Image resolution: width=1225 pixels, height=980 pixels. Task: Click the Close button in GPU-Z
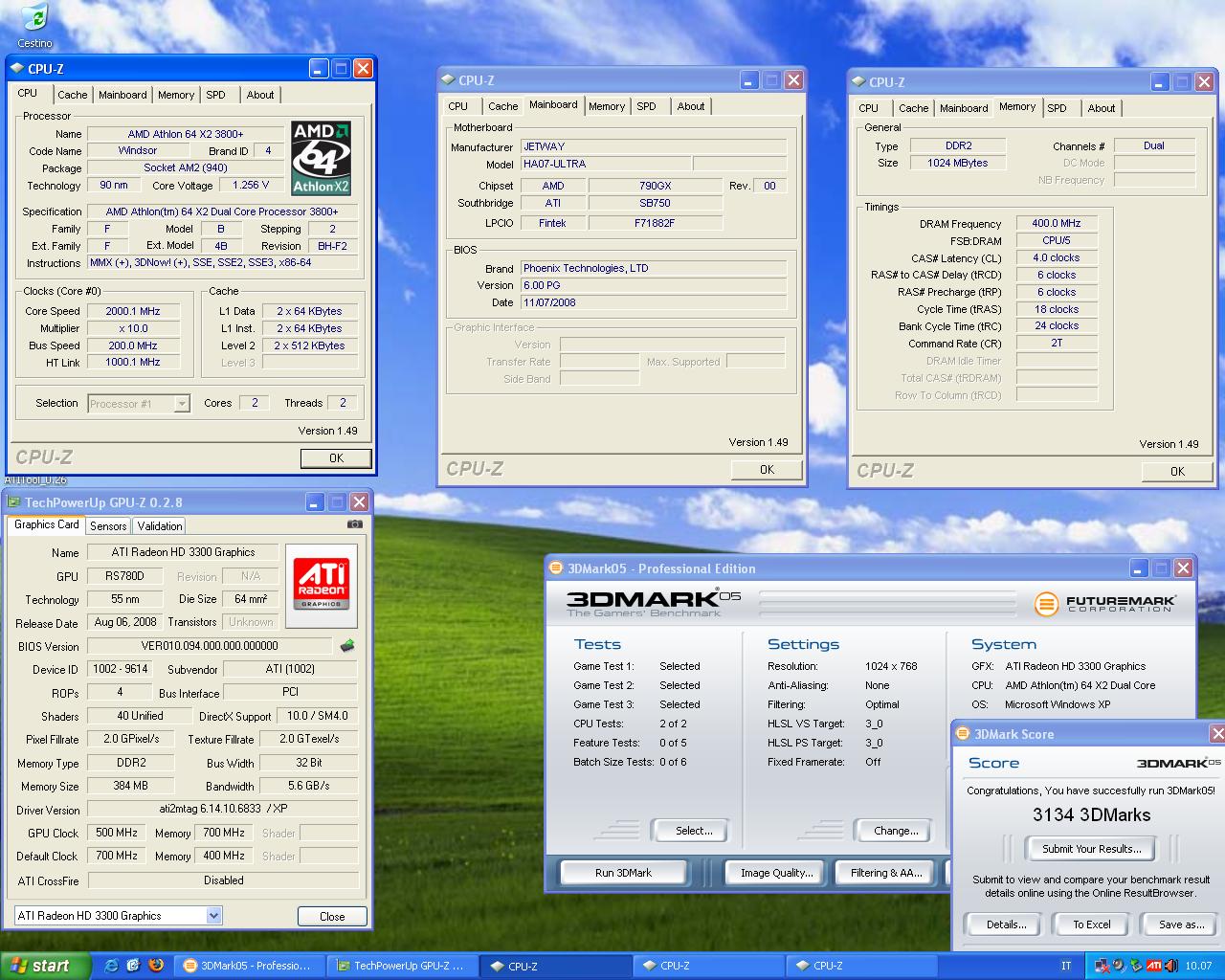tap(332, 916)
